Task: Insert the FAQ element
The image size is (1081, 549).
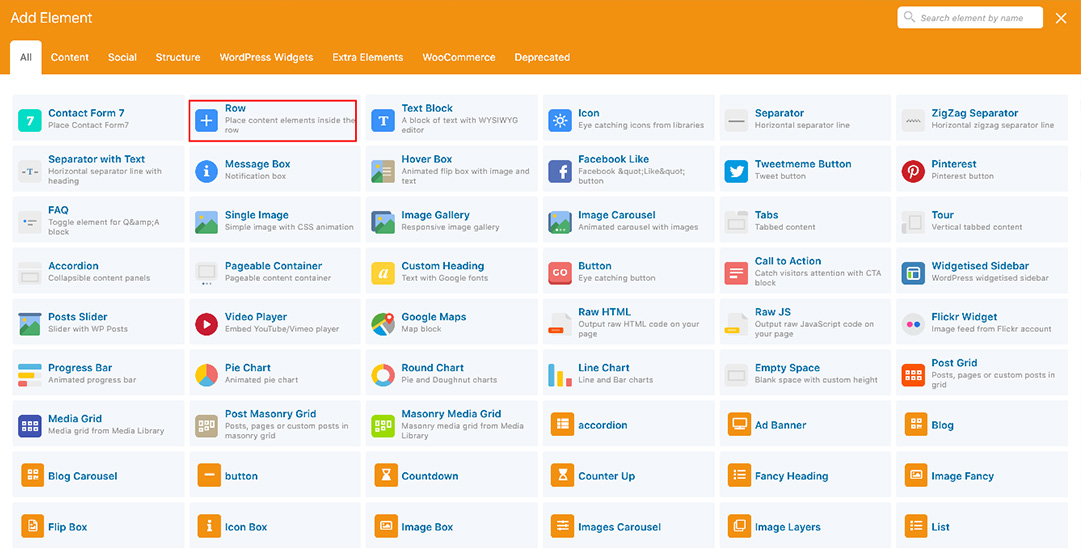Action: 99,220
